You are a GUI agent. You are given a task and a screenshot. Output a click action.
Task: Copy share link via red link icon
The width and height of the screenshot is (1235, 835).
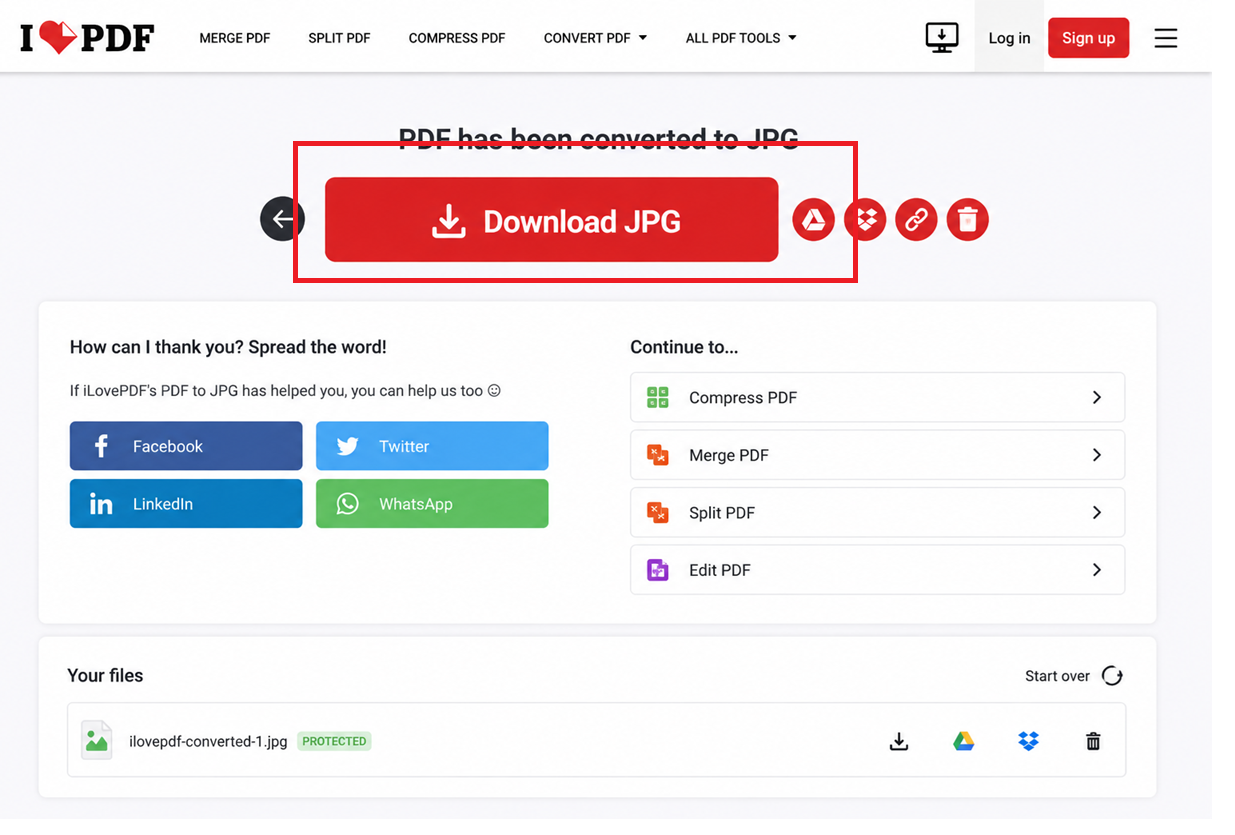916,220
